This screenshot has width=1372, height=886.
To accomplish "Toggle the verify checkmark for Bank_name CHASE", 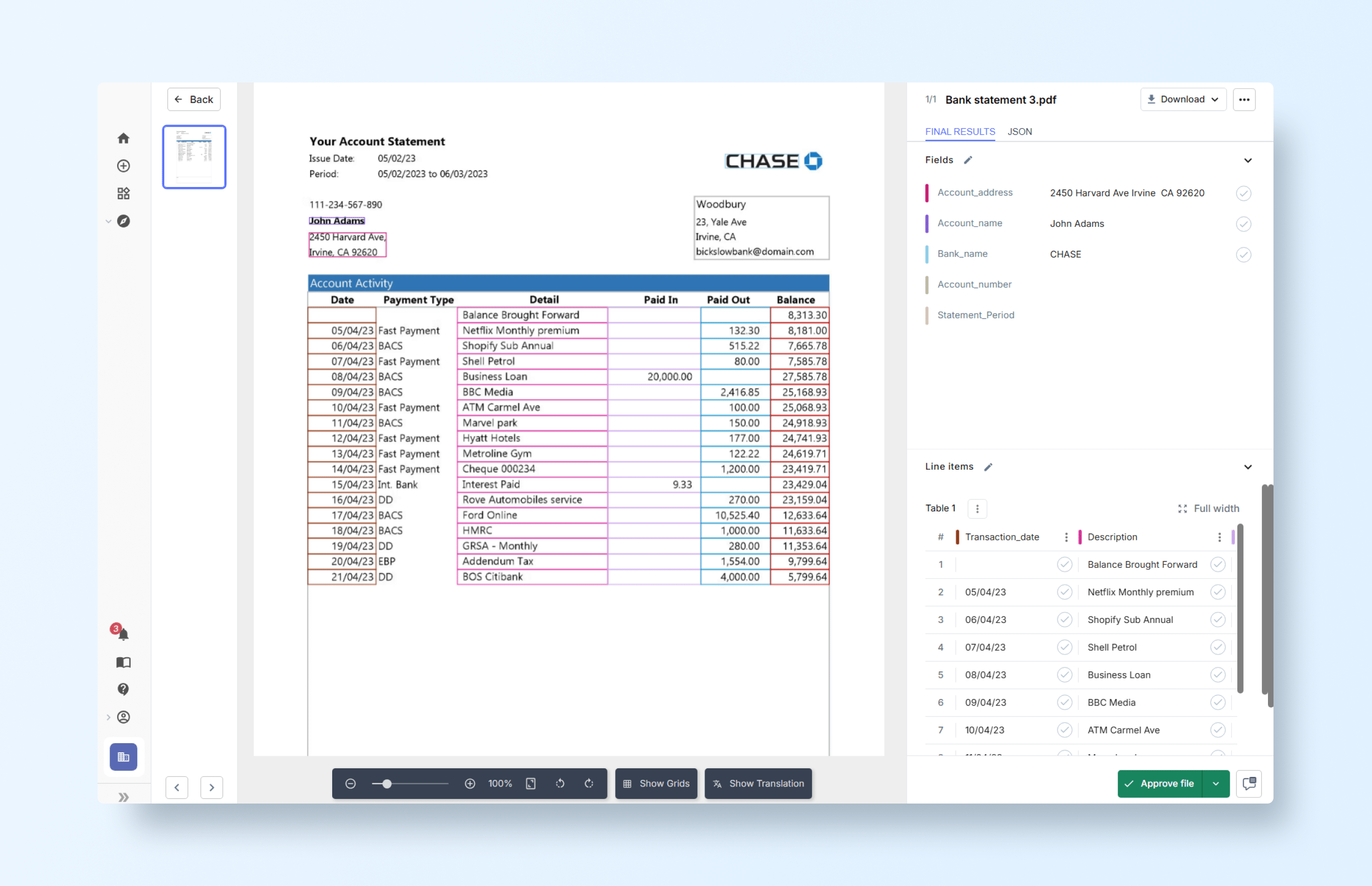I will 1243,254.
